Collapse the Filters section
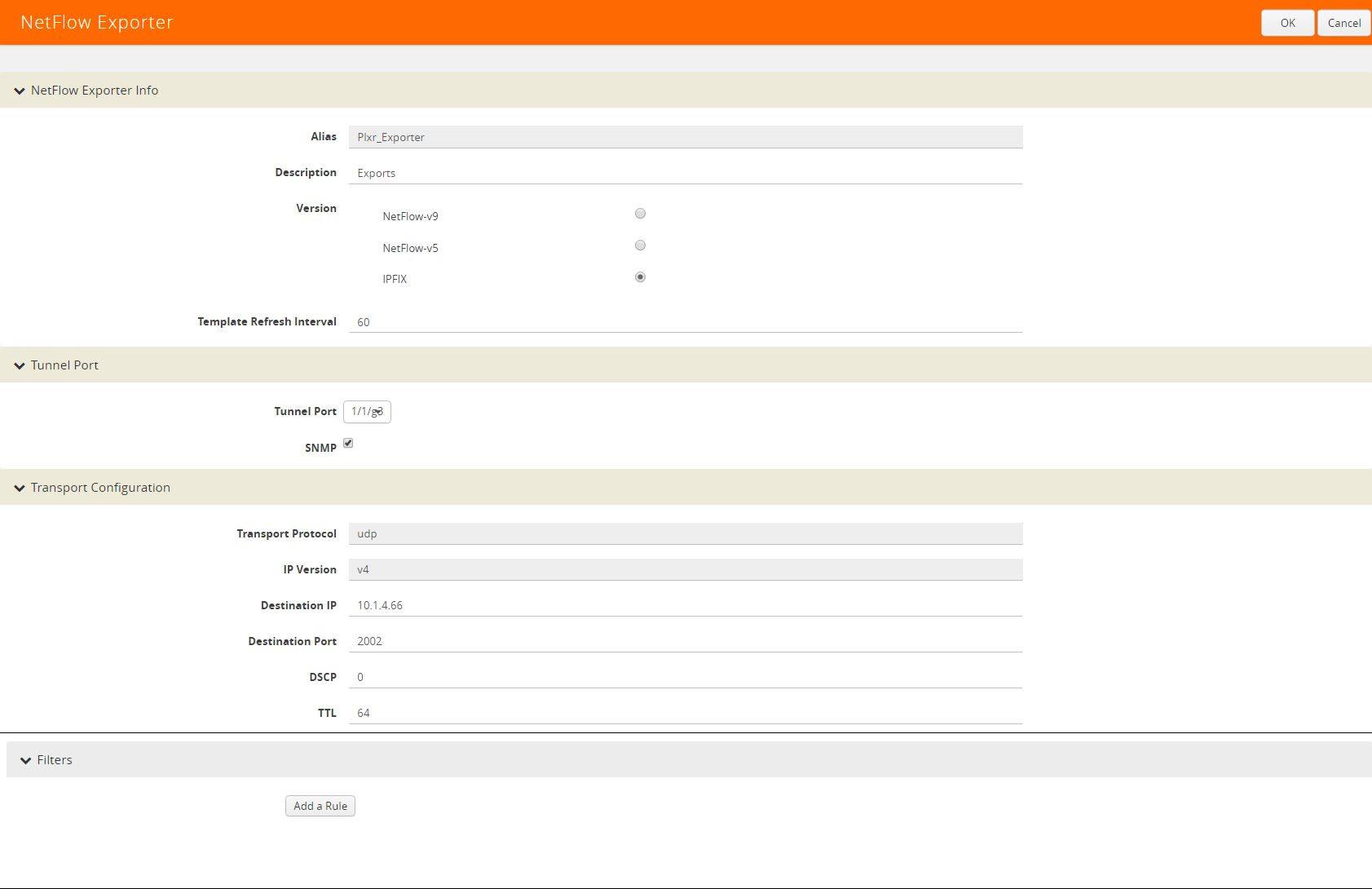The height and width of the screenshot is (889, 1372). (x=25, y=760)
